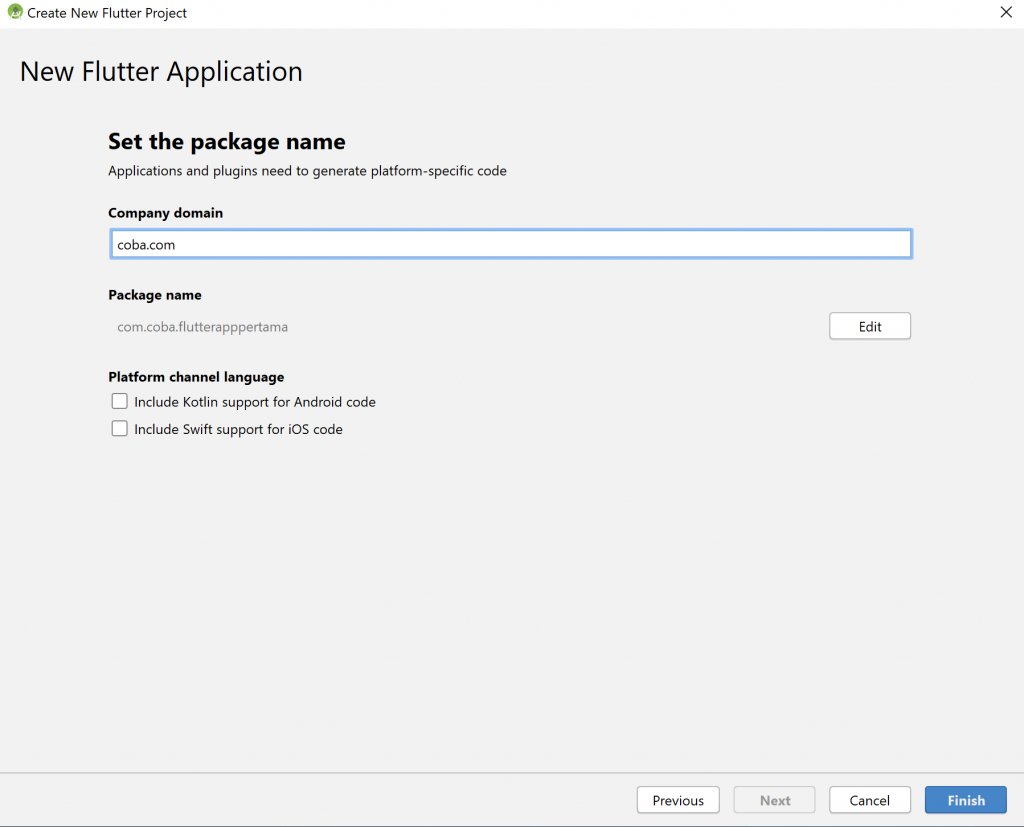Screen dimensions: 1024x827
Task: Cancel the new Flutter project wizard
Action: click(x=869, y=800)
